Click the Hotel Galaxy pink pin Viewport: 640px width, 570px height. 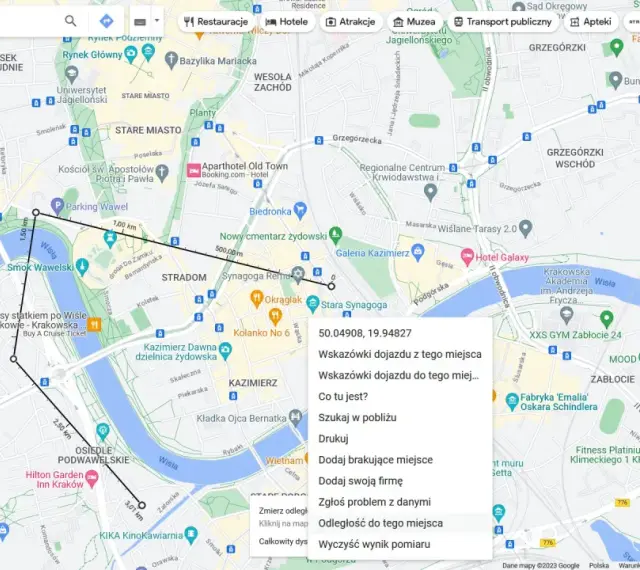pos(467,257)
